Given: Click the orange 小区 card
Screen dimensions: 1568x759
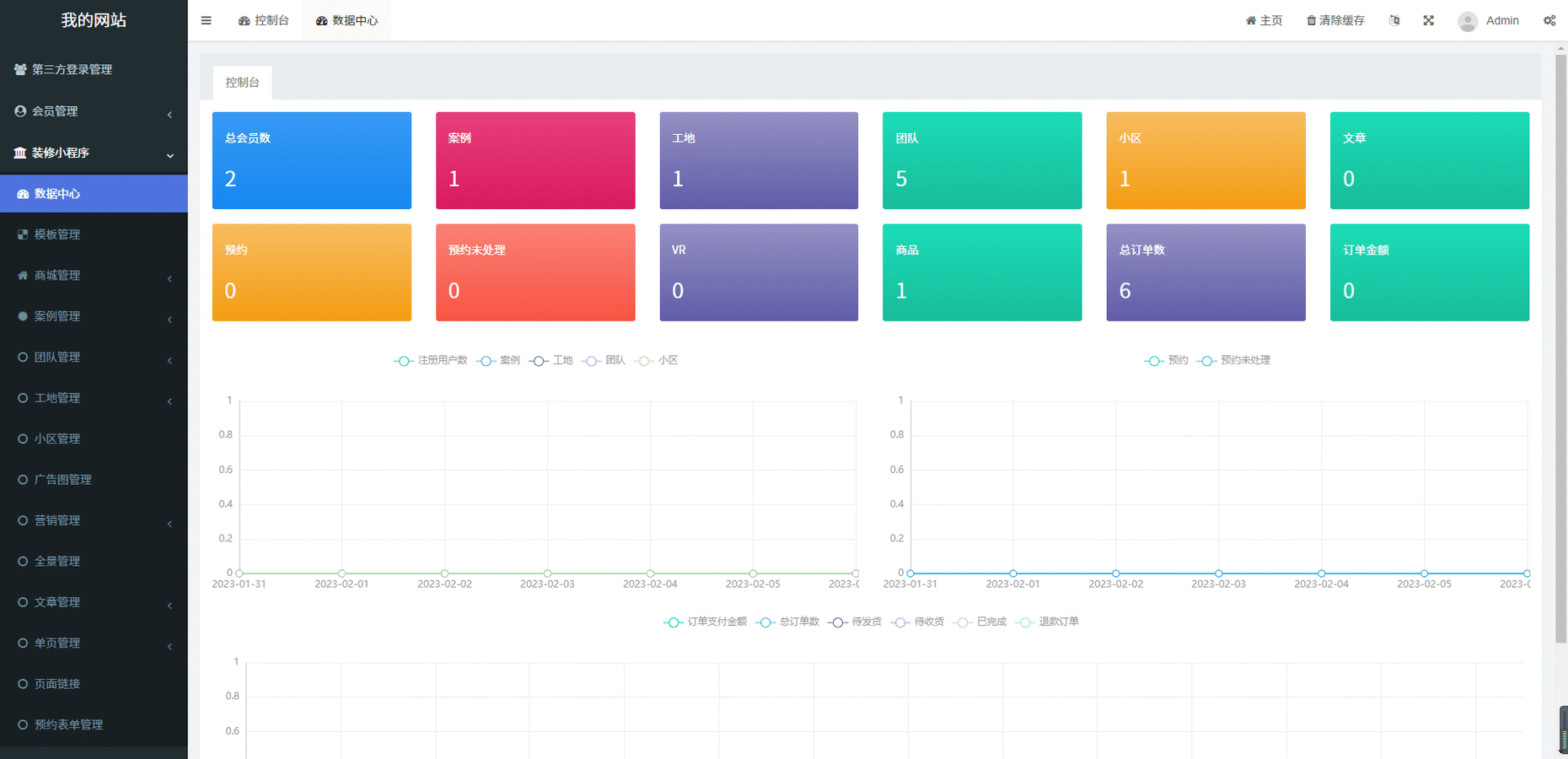Looking at the screenshot, I should click(x=1206, y=160).
